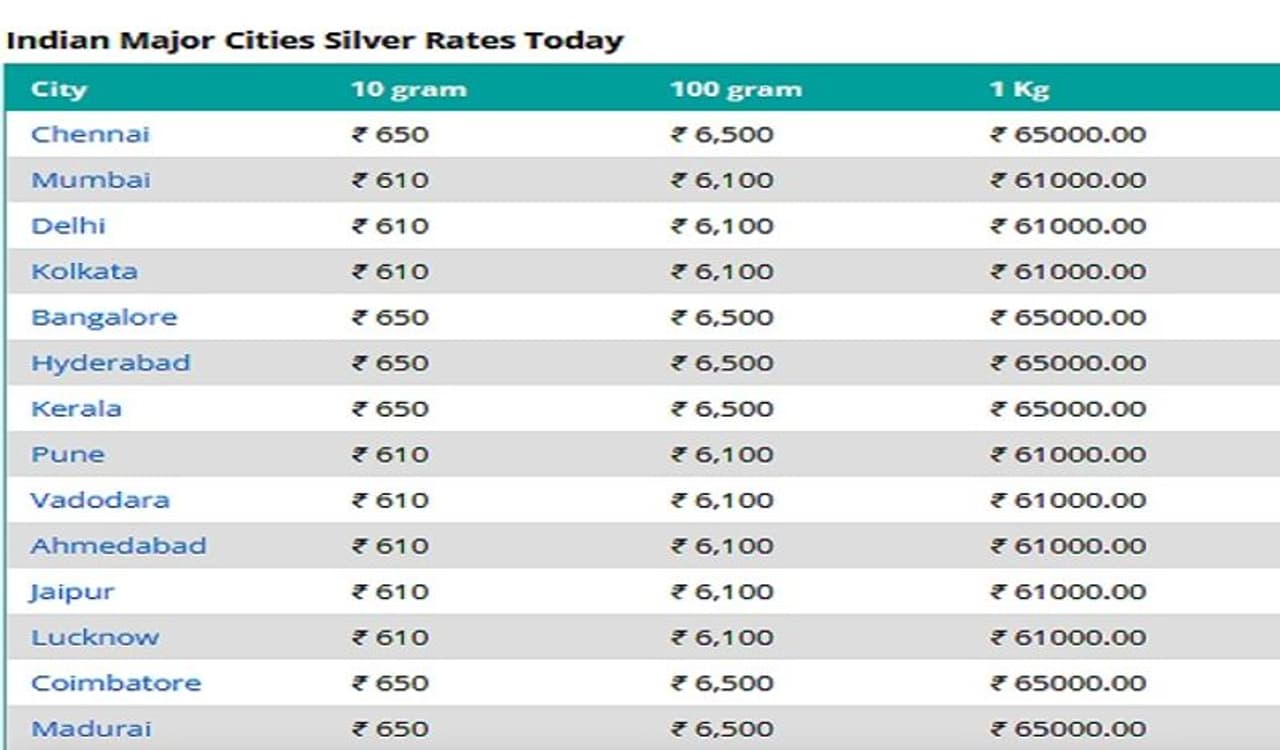Open the Chennai city link
This screenshot has height=750, width=1280.
(x=90, y=134)
